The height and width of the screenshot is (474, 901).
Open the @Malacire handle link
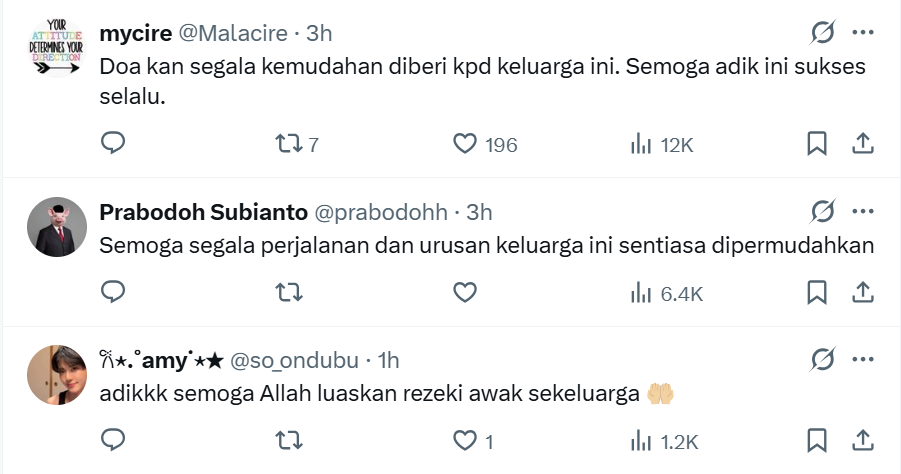click(234, 33)
